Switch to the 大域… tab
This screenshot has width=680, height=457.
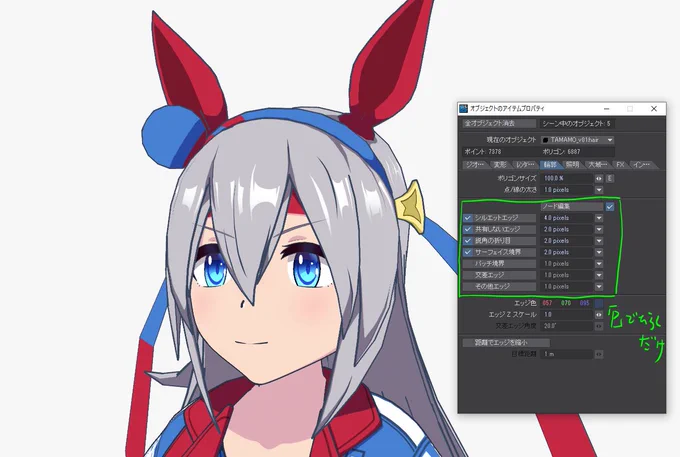[x=598, y=165]
